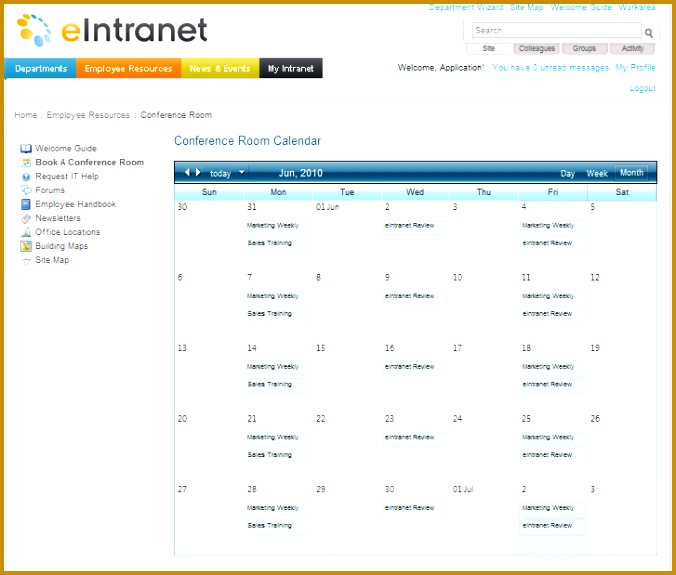This screenshot has height=575, width=676.
Task: Click the Request IT Help icon
Action: [26, 176]
